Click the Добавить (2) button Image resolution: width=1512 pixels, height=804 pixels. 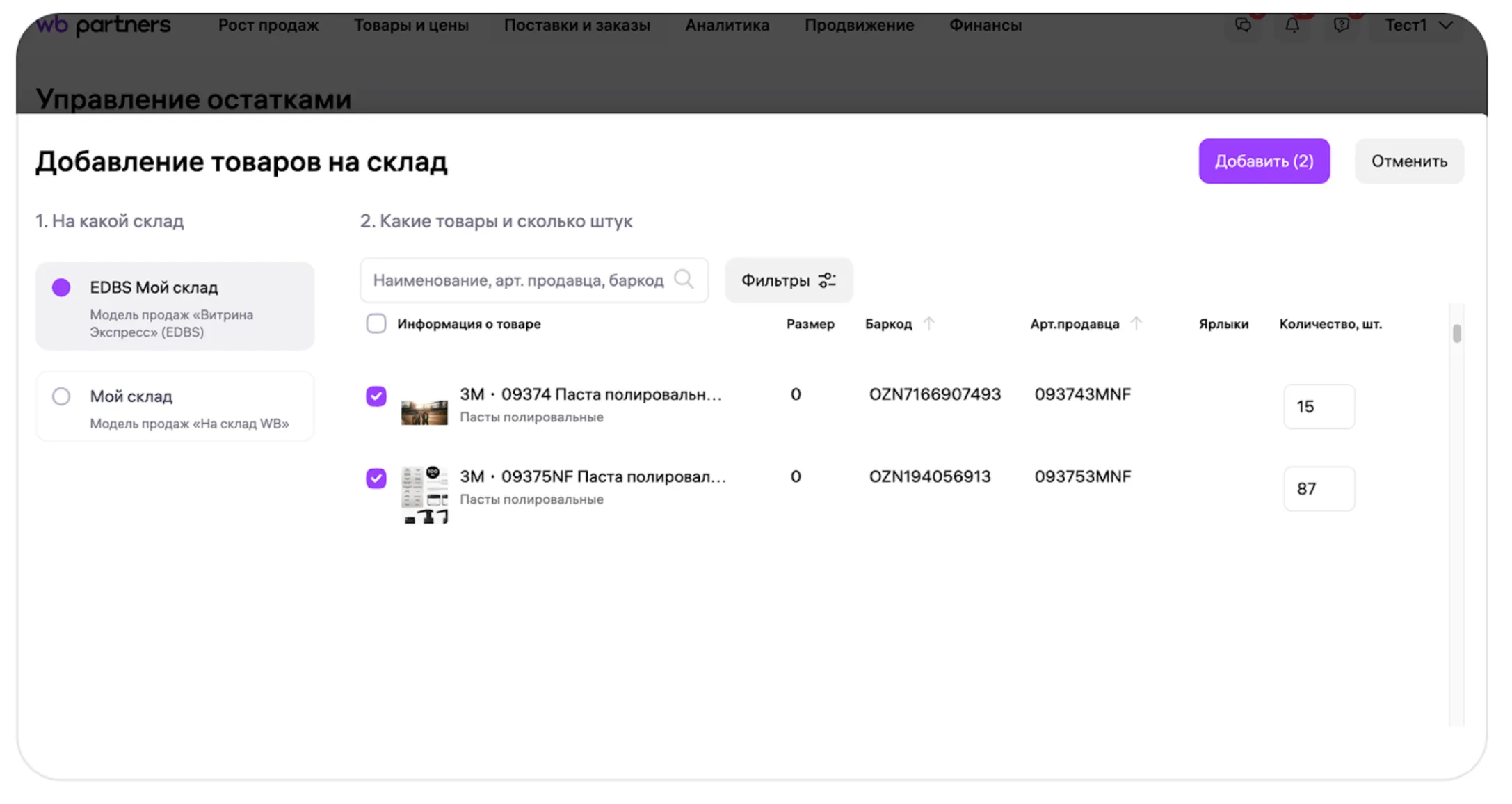pyautogui.click(x=1264, y=161)
